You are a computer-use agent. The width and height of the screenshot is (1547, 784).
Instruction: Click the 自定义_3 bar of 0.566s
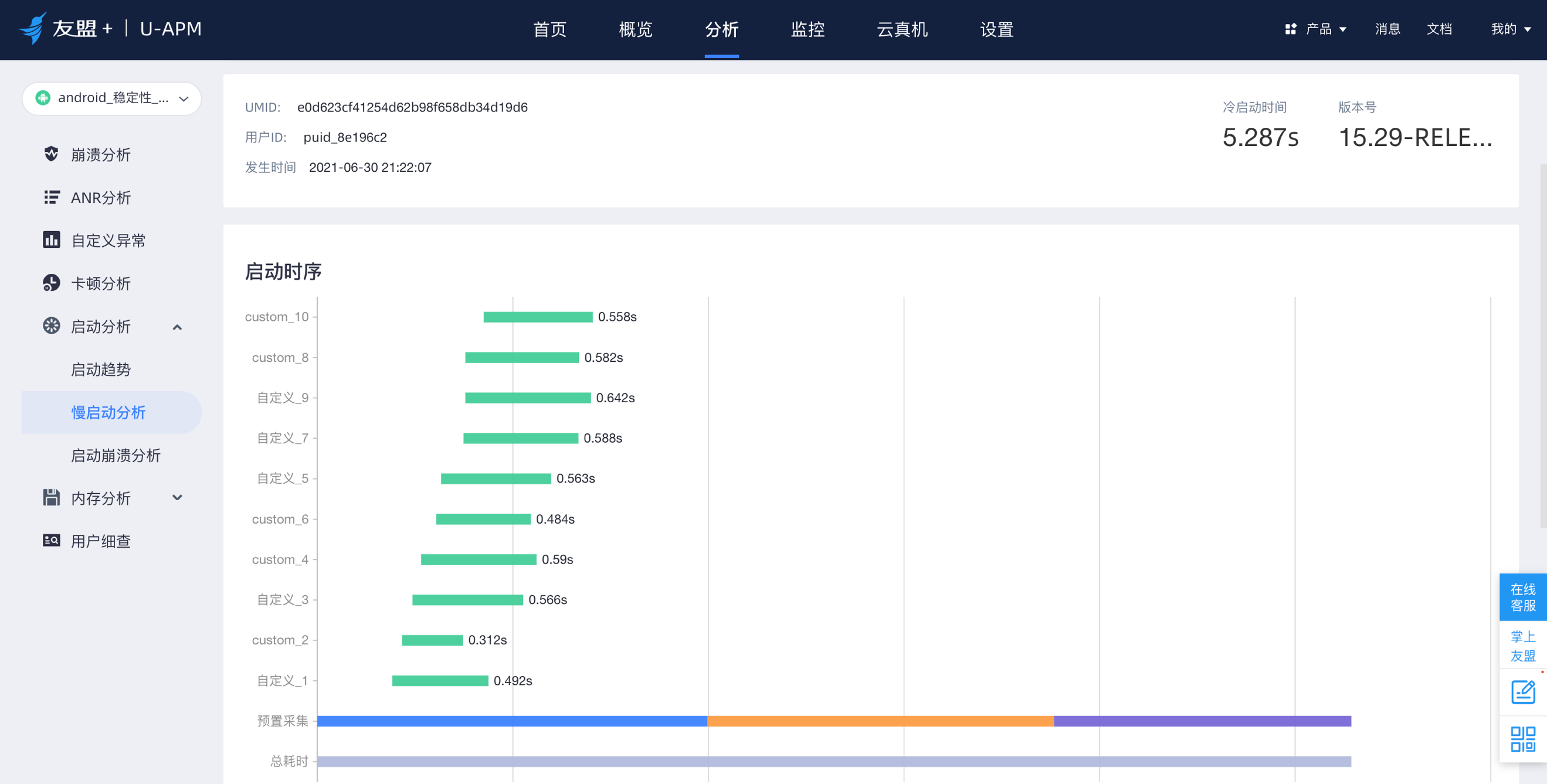click(x=468, y=600)
